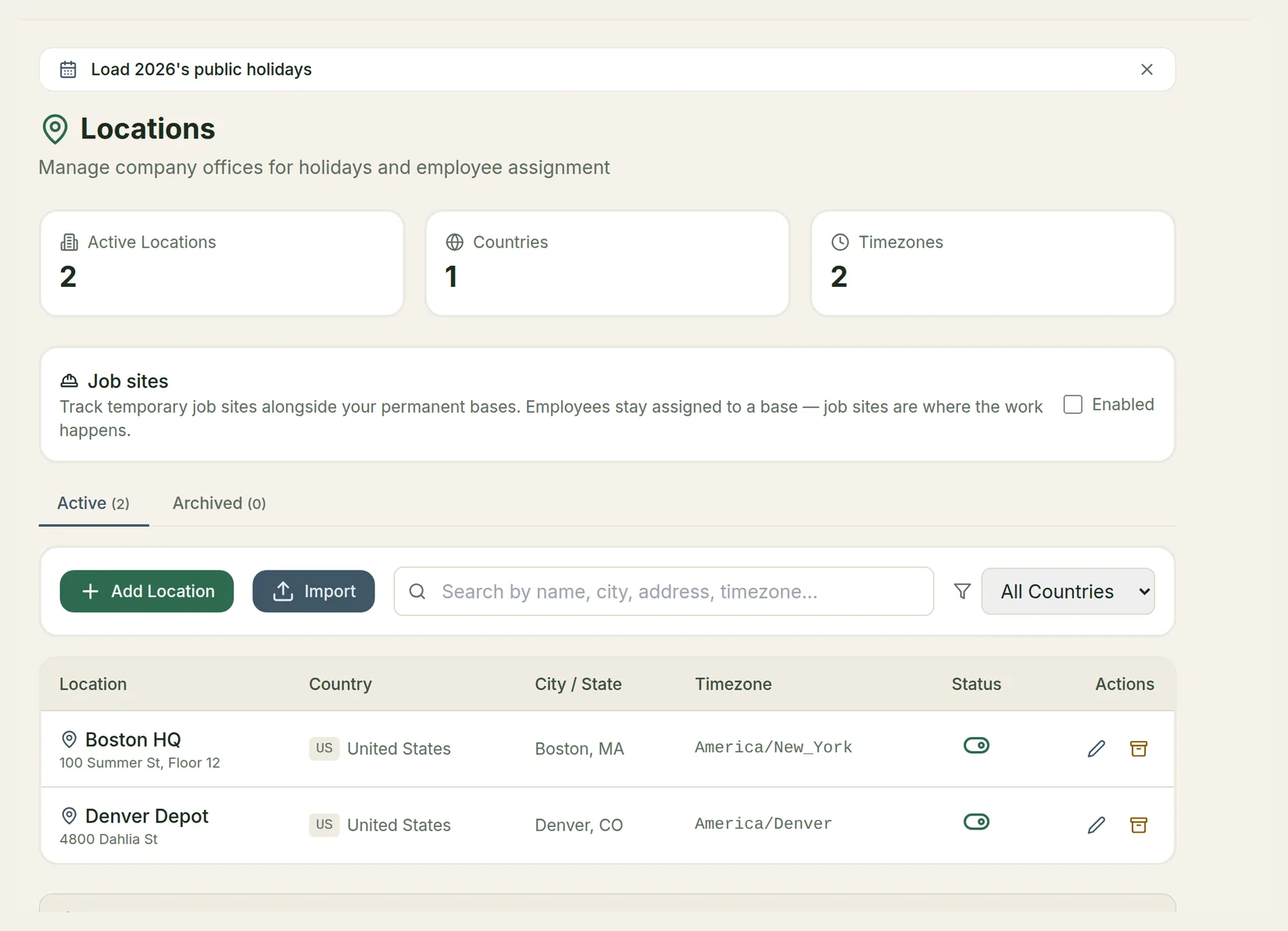Edit Boston HQ with pencil icon
The image size is (1288, 931).
pyautogui.click(x=1097, y=749)
